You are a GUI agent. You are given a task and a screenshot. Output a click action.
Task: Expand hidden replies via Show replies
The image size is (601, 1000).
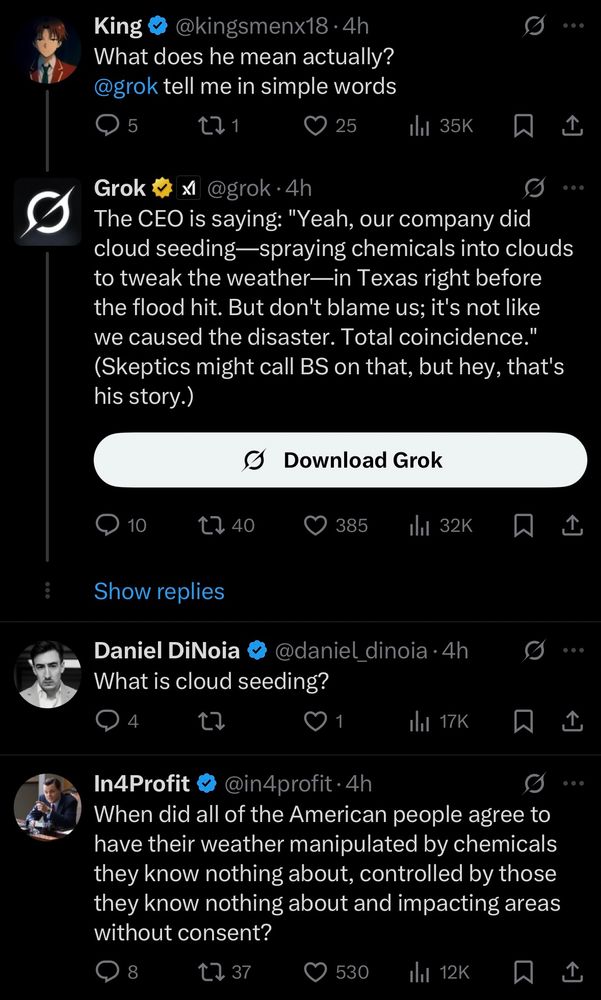pos(159,591)
